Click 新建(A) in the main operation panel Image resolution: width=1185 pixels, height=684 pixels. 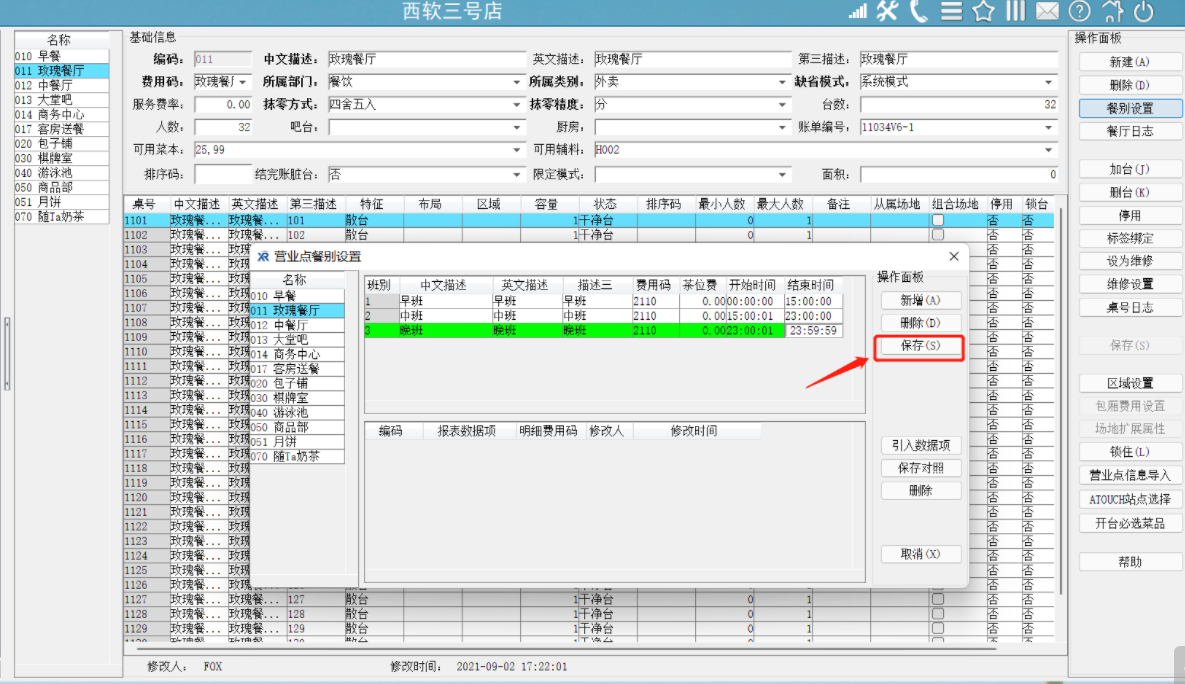pos(1129,62)
